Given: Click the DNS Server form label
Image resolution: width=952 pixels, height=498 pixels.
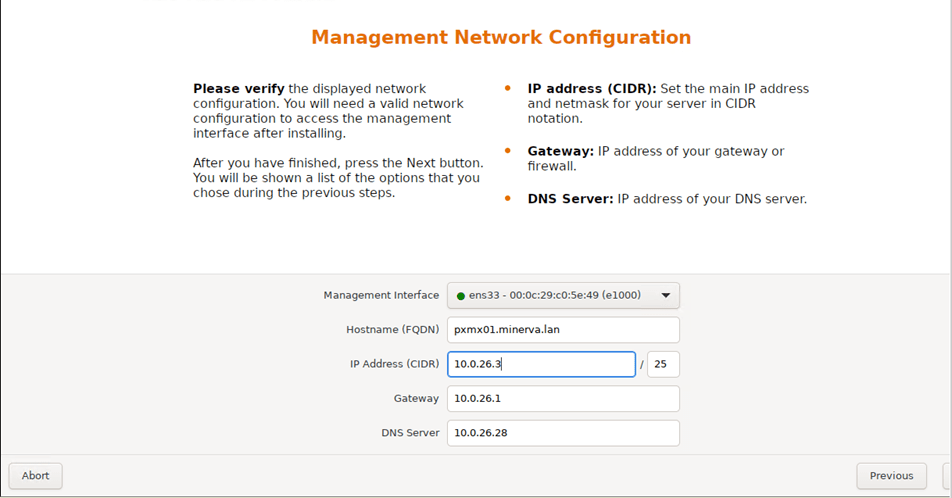Looking at the screenshot, I should (x=410, y=433).
